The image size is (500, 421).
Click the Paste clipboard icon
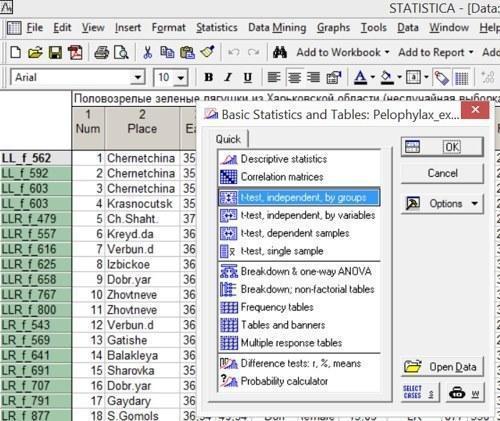click(187, 53)
